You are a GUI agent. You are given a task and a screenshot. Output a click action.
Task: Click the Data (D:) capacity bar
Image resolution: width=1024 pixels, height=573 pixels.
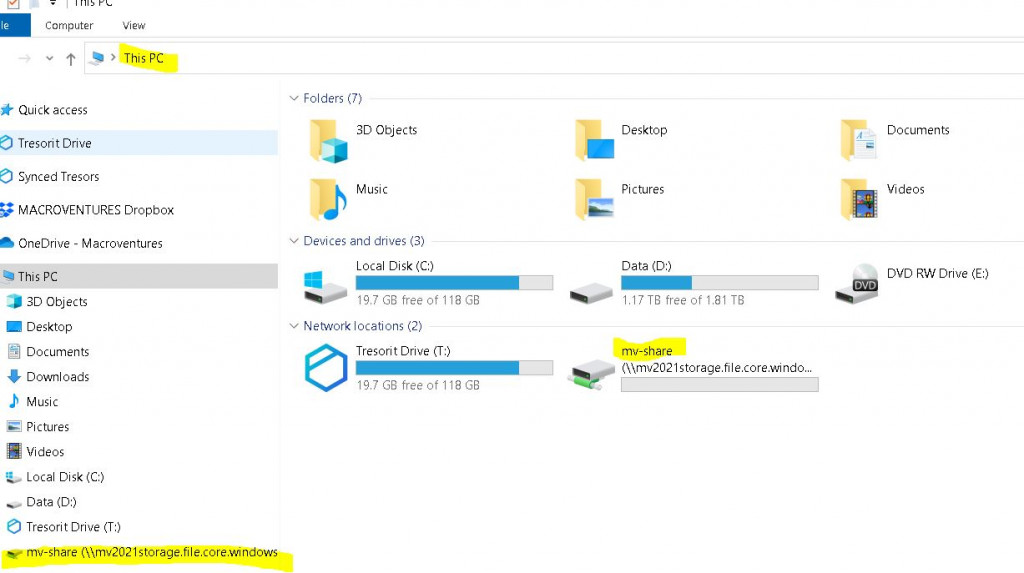click(720, 282)
